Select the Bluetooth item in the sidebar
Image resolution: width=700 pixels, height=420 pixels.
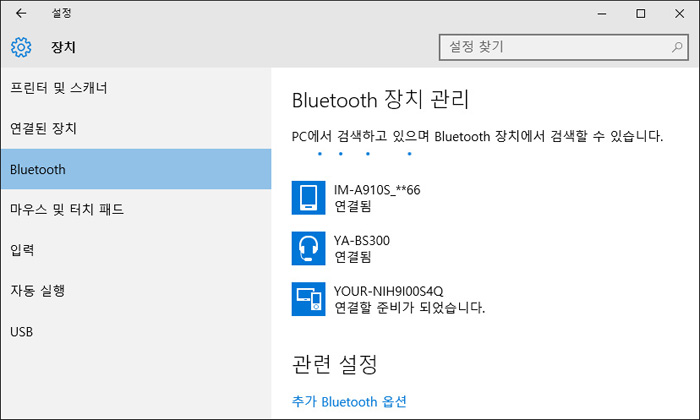(136, 169)
